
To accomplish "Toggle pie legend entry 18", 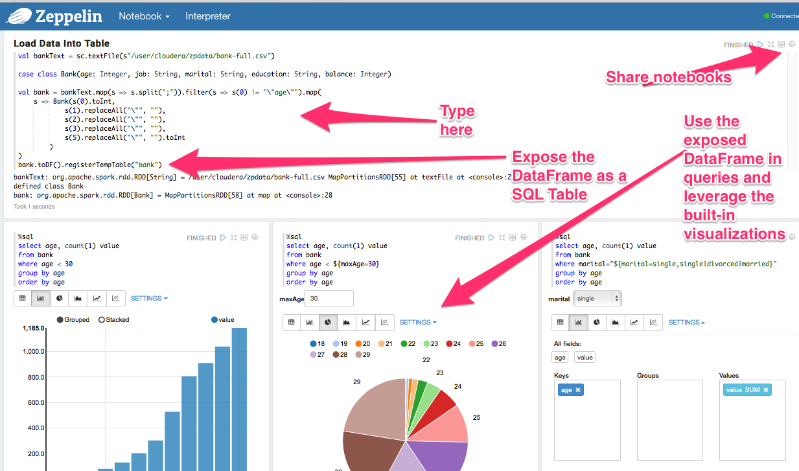I will point(317,344).
